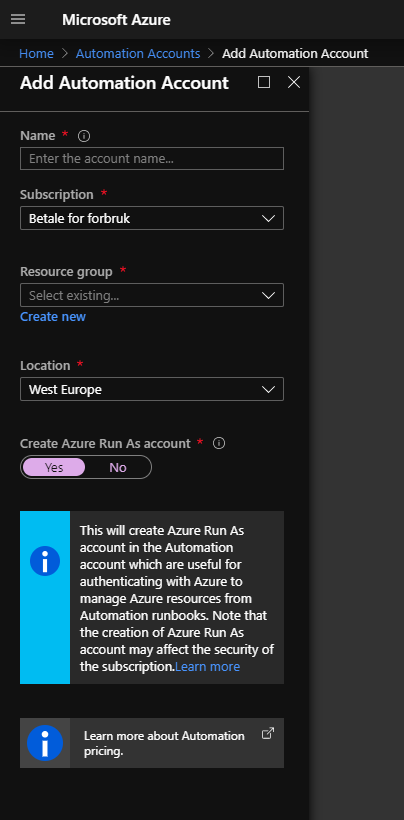Open Learn more link in Run As notice

[x=207, y=667]
